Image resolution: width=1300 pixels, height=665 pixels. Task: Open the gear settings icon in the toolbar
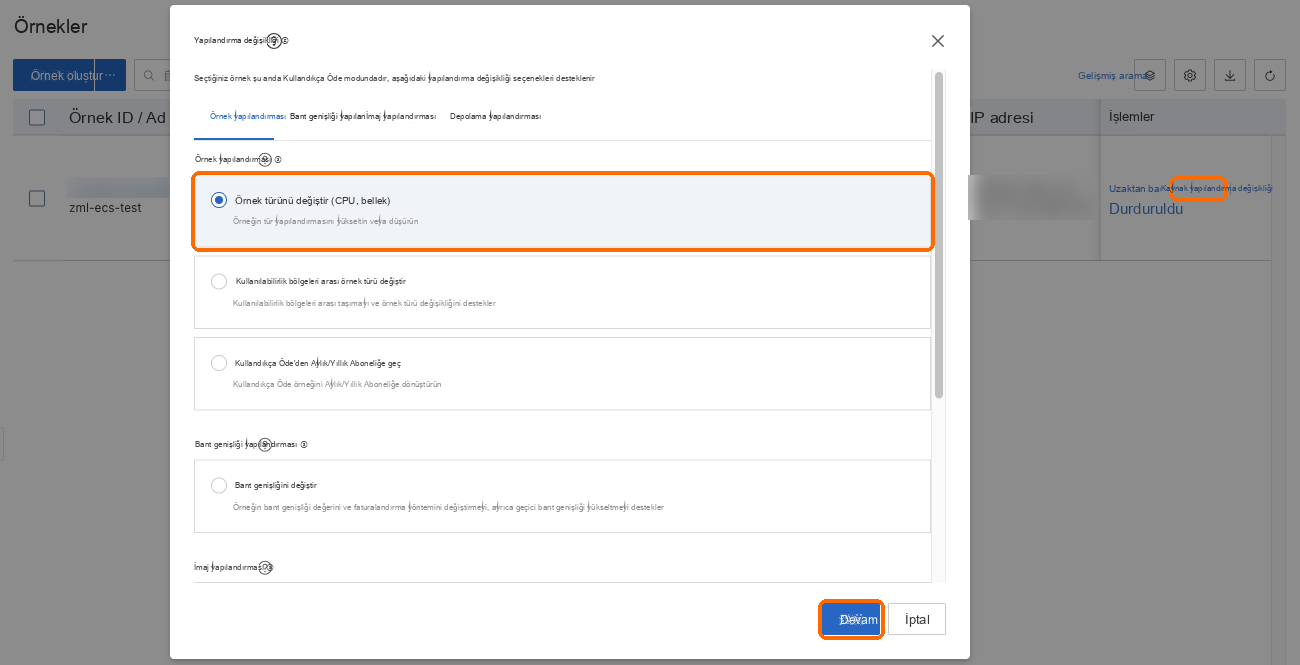coord(1190,75)
